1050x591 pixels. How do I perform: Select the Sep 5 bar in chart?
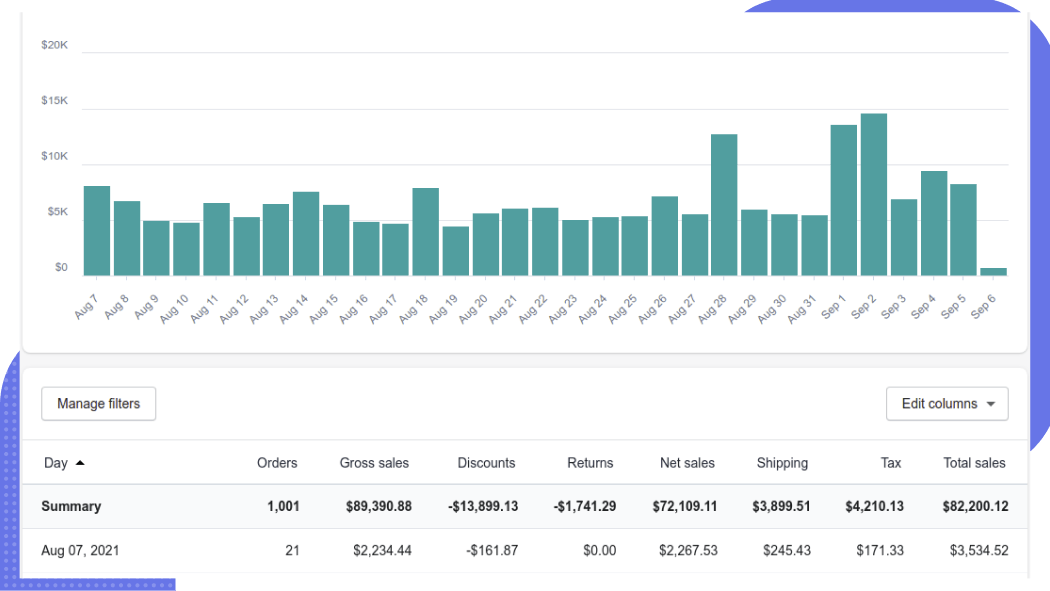[x=964, y=230]
